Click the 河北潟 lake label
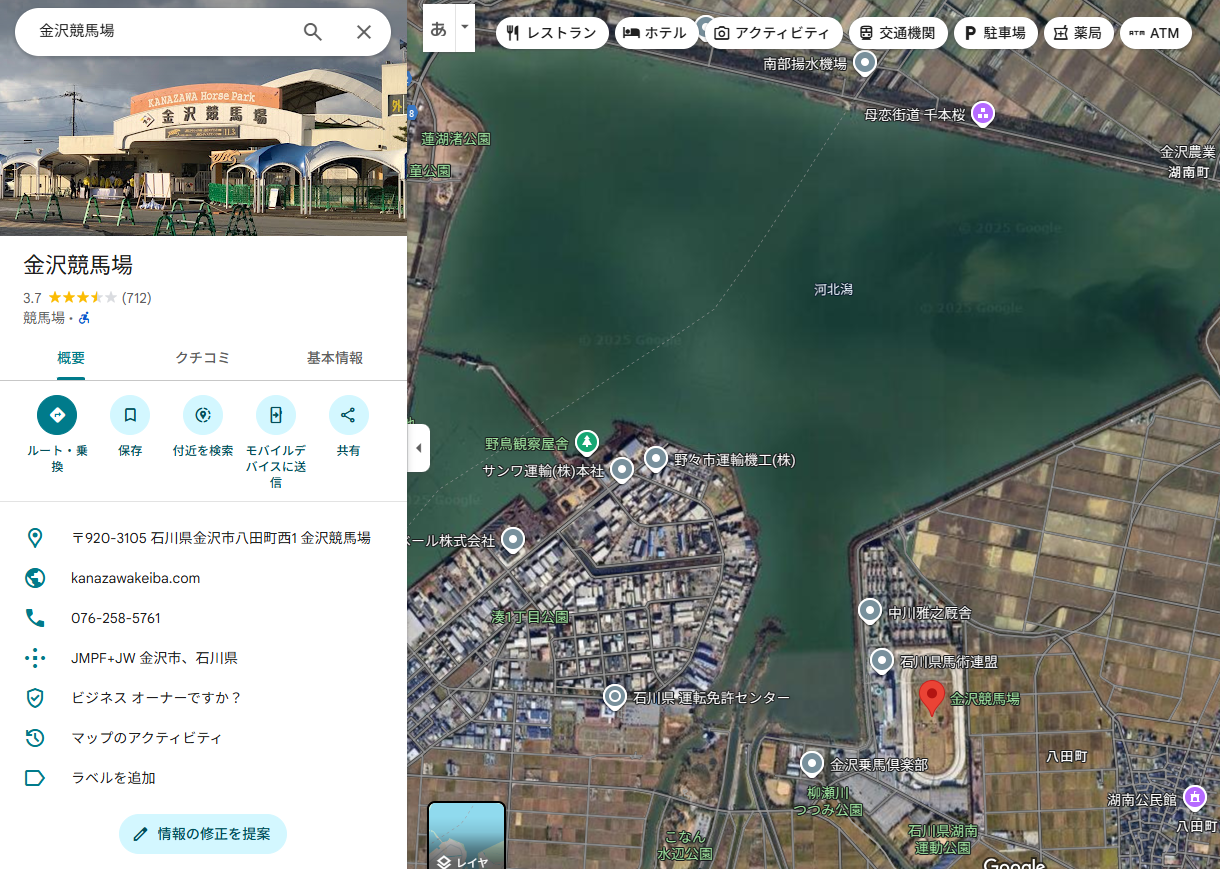Screen dimensions: 1220x869 833,290
